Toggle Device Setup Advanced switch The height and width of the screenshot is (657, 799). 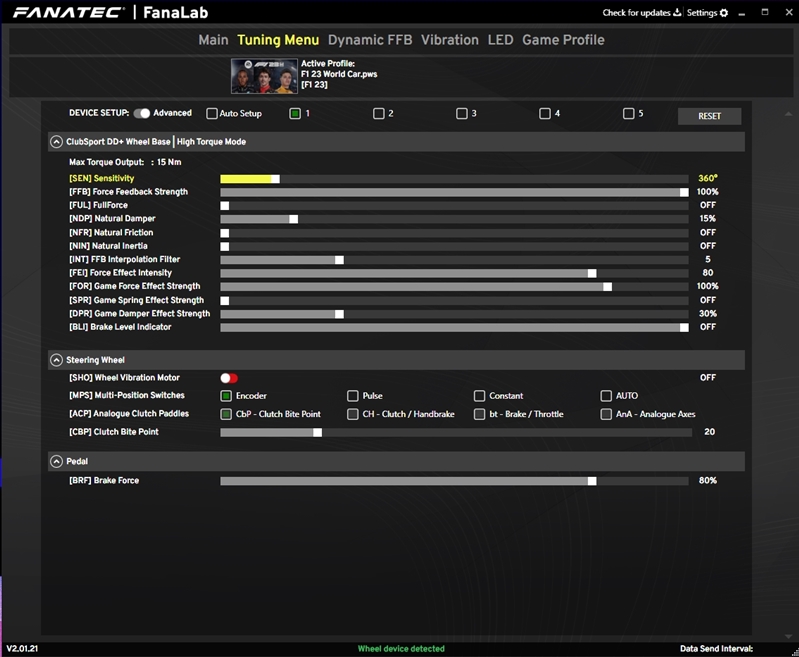141,114
